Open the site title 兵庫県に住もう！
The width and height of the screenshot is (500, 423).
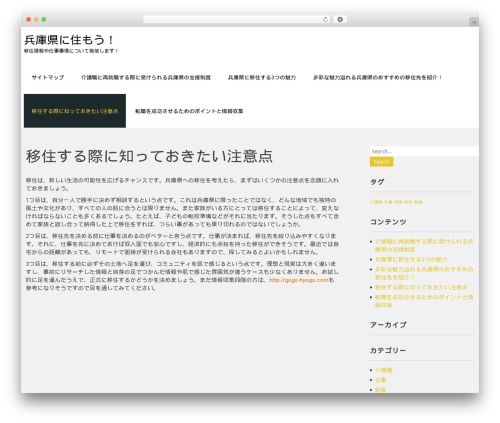[69, 40]
